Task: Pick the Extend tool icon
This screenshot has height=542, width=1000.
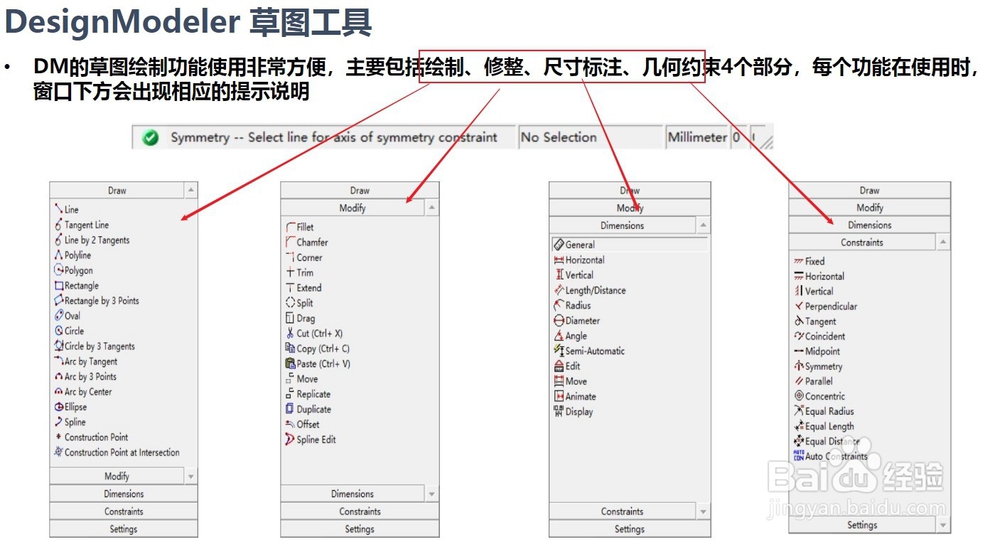Action: [x=290, y=288]
